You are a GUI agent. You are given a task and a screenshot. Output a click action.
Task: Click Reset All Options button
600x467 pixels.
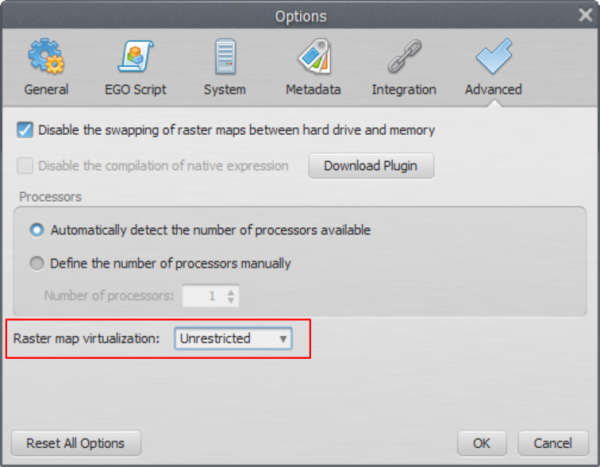(x=76, y=443)
